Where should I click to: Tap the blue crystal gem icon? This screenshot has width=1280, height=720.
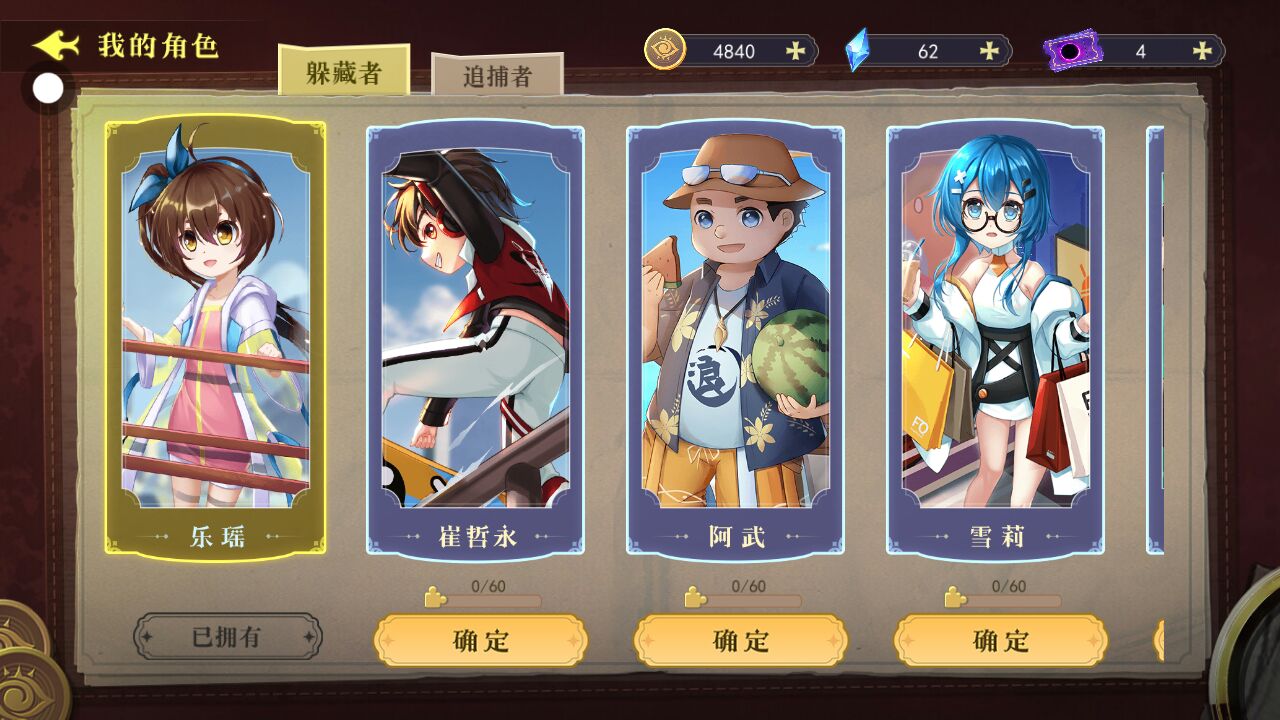(857, 50)
